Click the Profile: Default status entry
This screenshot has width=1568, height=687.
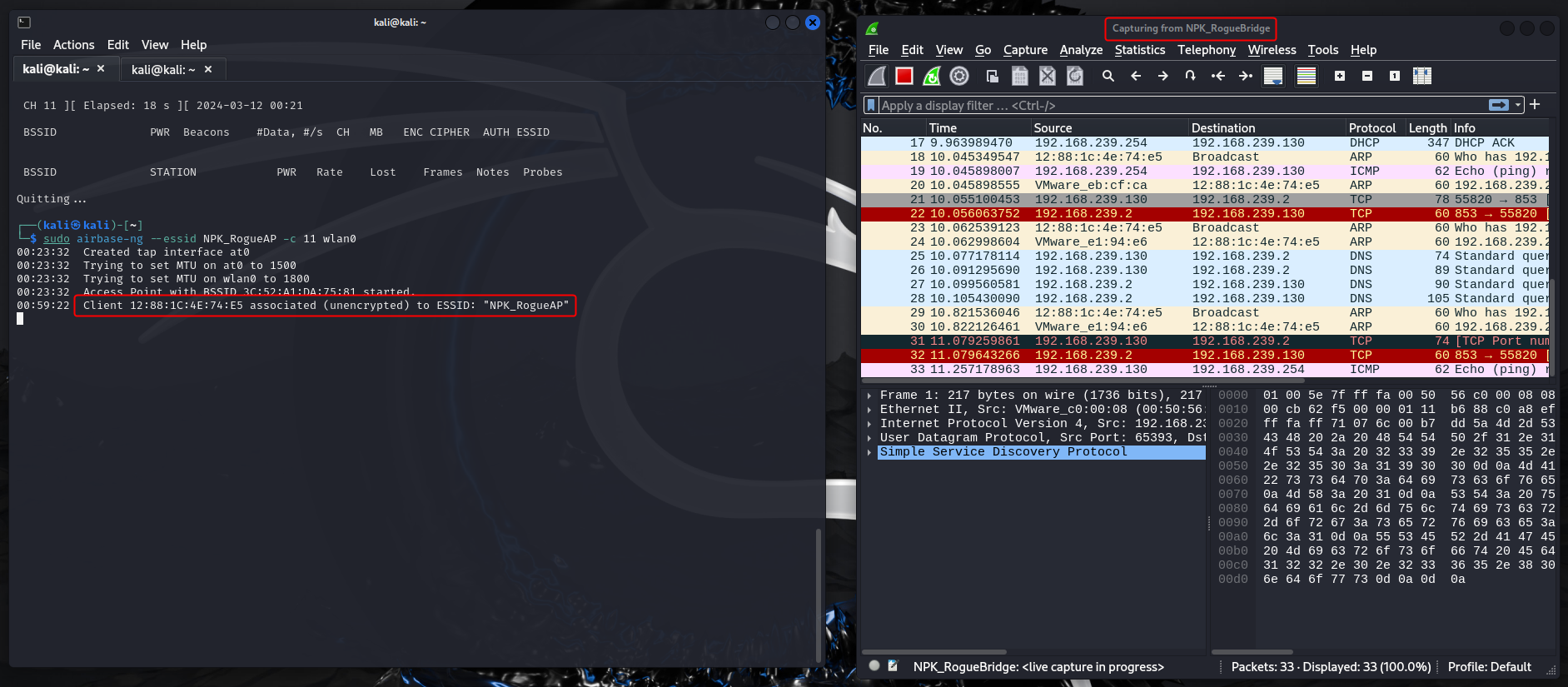pos(1489,667)
